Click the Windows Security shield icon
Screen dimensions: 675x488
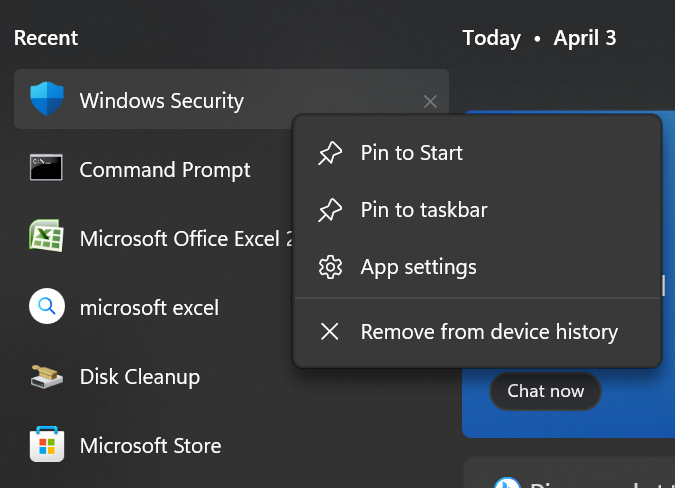(47, 100)
